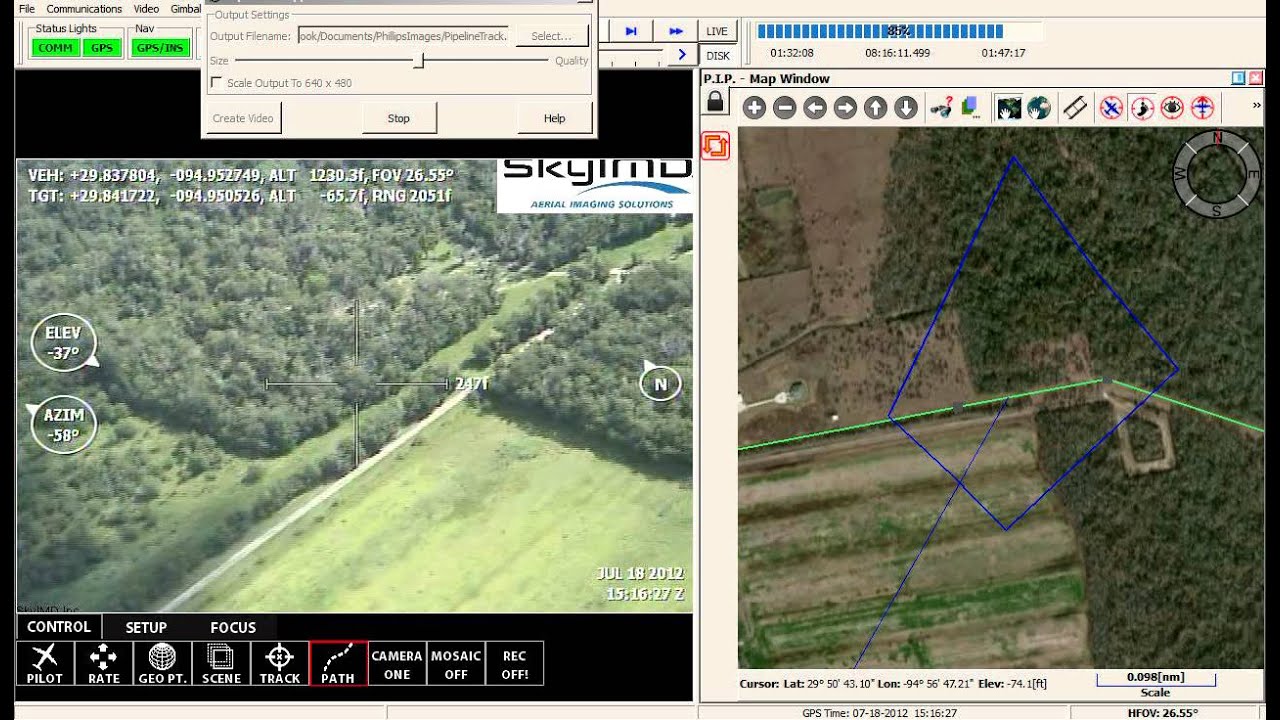Zoom out the map with minus icon
Viewport: 1280px width, 720px height.
785,108
